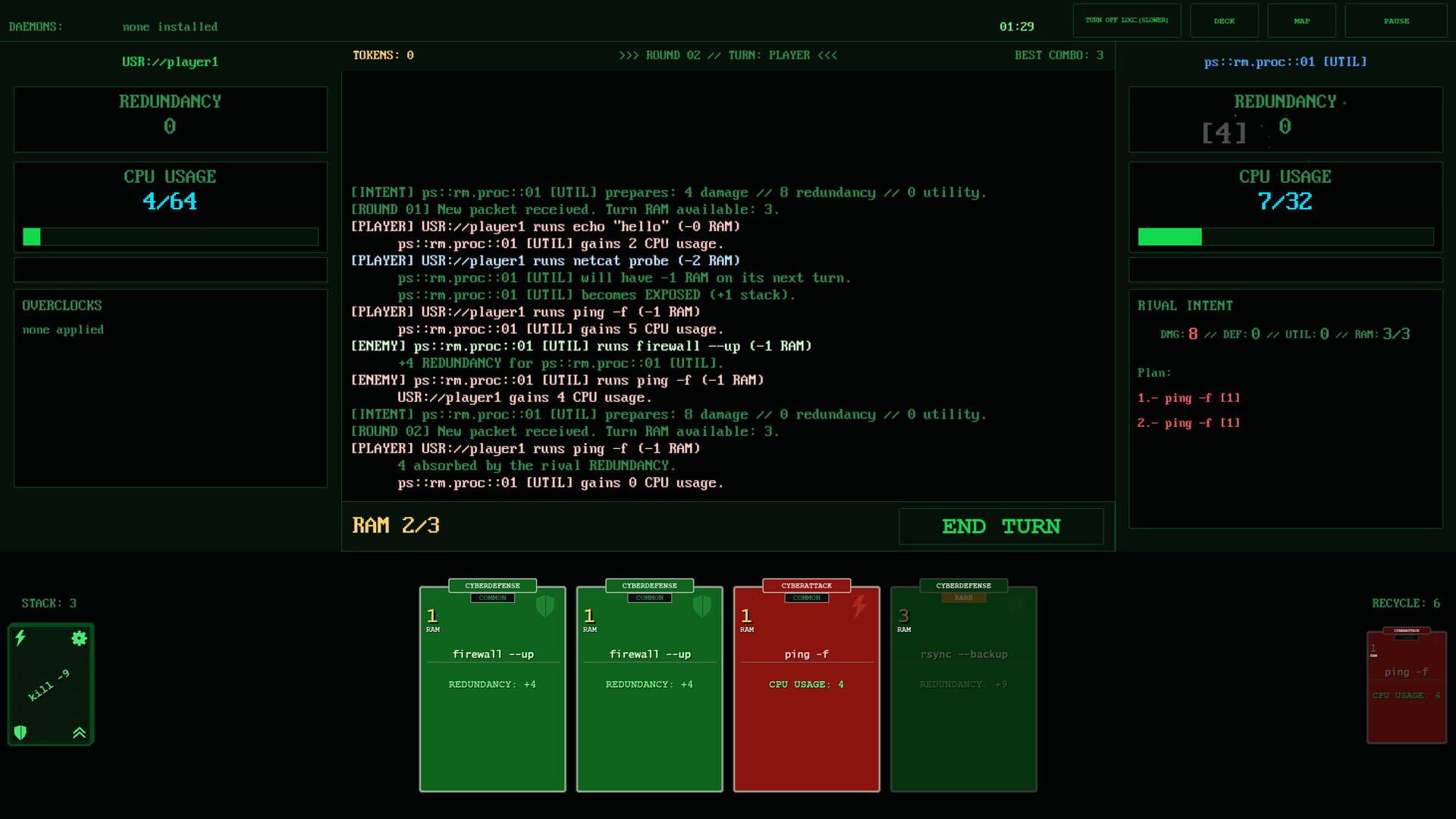1456x819 pixels.
Task: Click the player REDUNDANCY 0 panel
Action: coord(171,119)
